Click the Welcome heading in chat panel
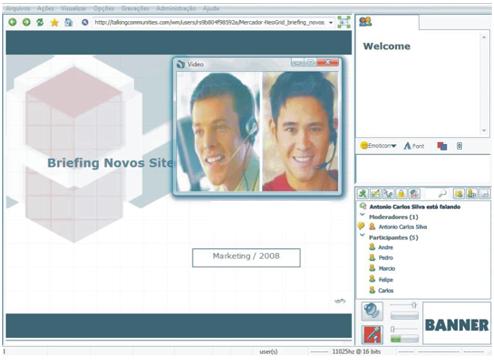The width and height of the screenshot is (494, 360). [387, 46]
